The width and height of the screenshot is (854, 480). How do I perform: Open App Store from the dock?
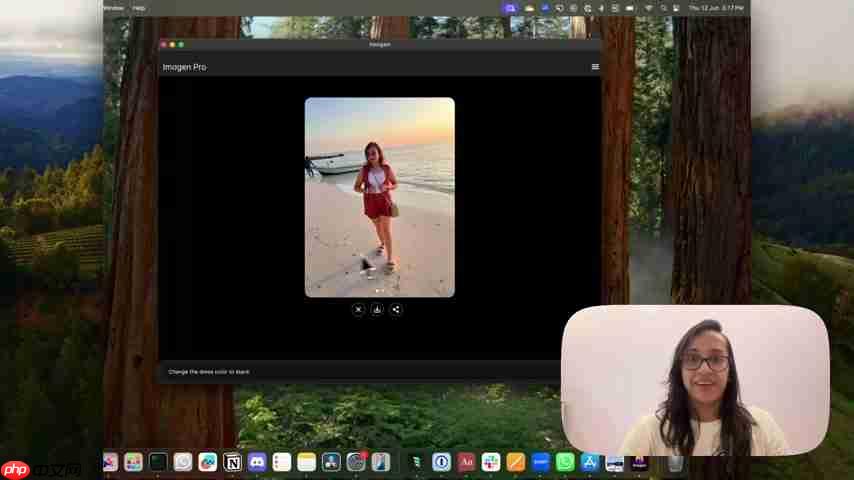589,463
